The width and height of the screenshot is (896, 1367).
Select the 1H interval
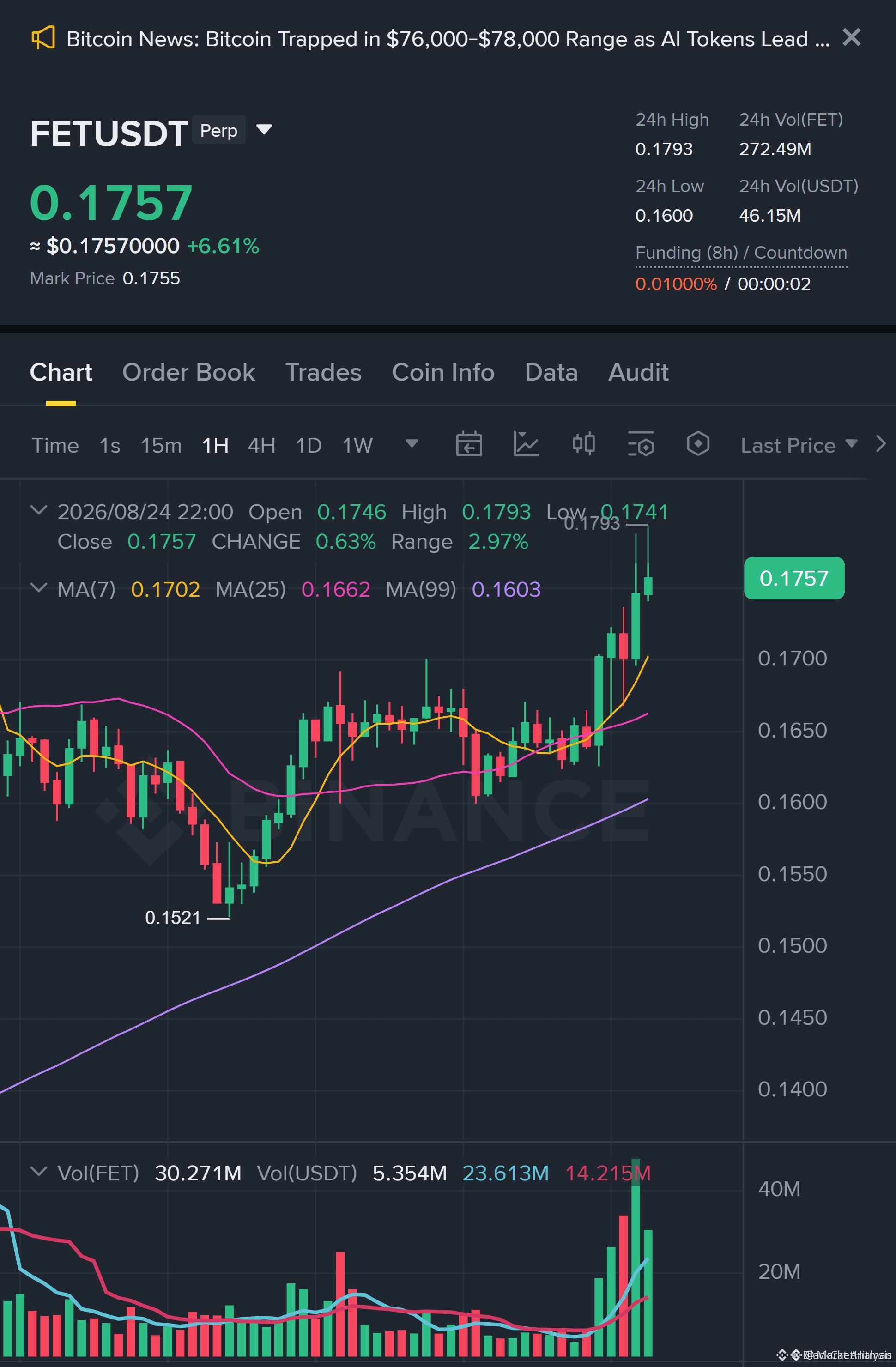215,445
